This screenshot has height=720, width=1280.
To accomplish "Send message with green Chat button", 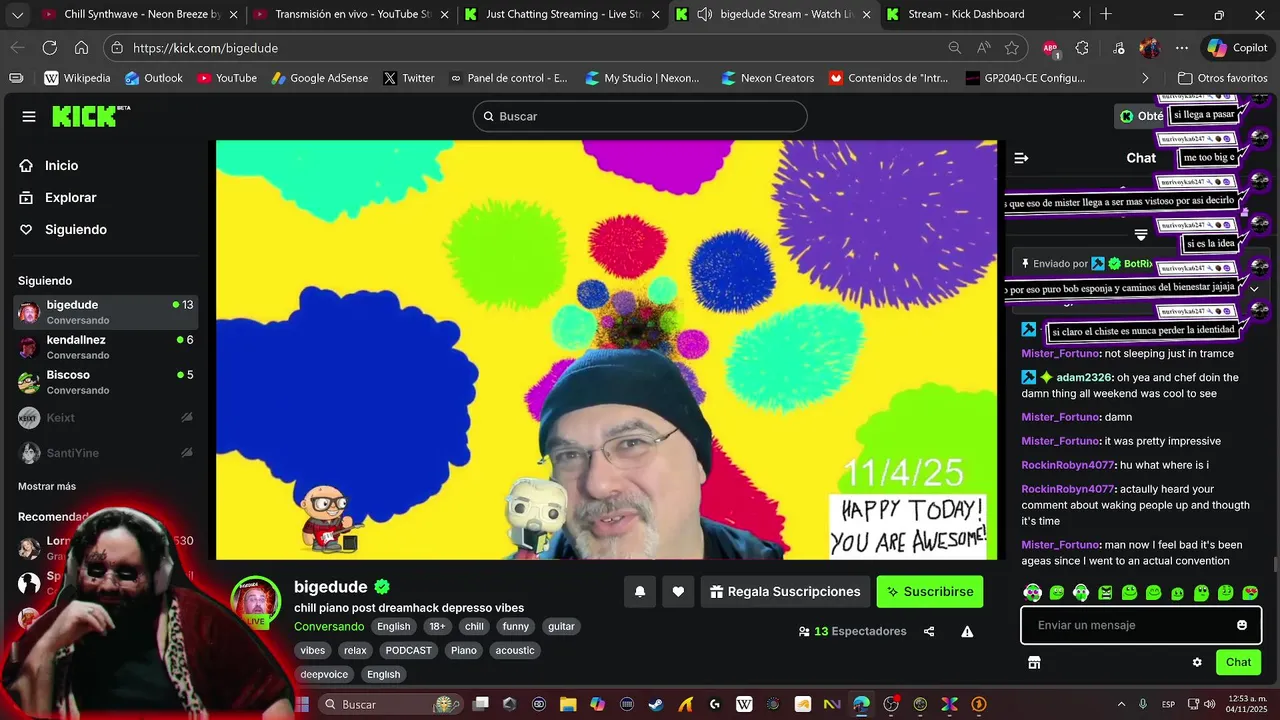I will pos(1239,662).
